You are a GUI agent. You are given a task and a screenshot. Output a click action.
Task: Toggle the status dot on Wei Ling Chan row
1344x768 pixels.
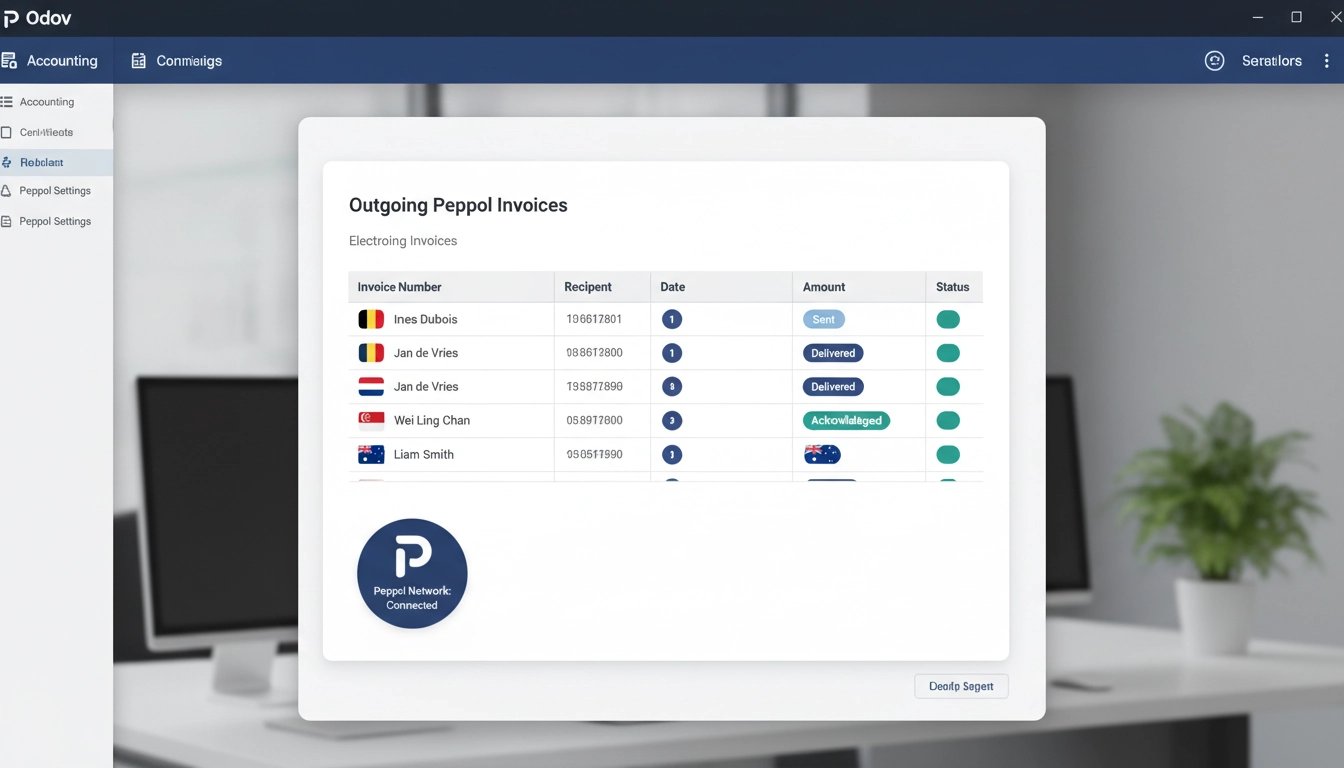[947, 420]
